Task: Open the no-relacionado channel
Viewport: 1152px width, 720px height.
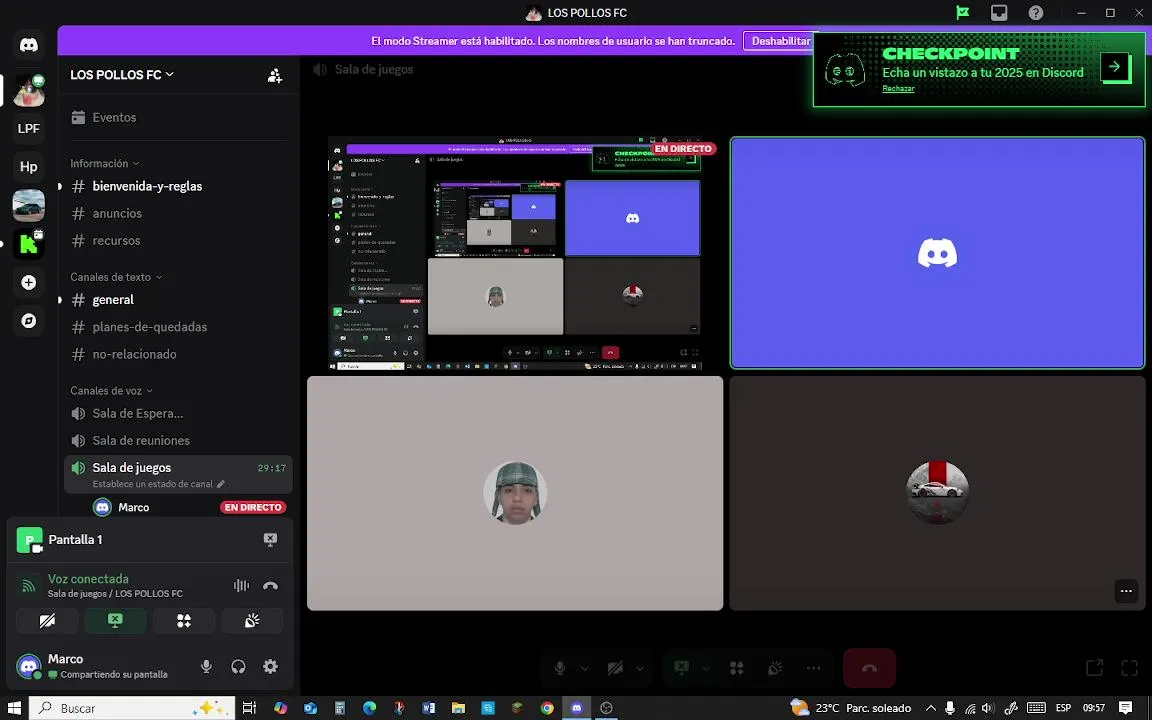Action: pyautogui.click(x=179, y=354)
